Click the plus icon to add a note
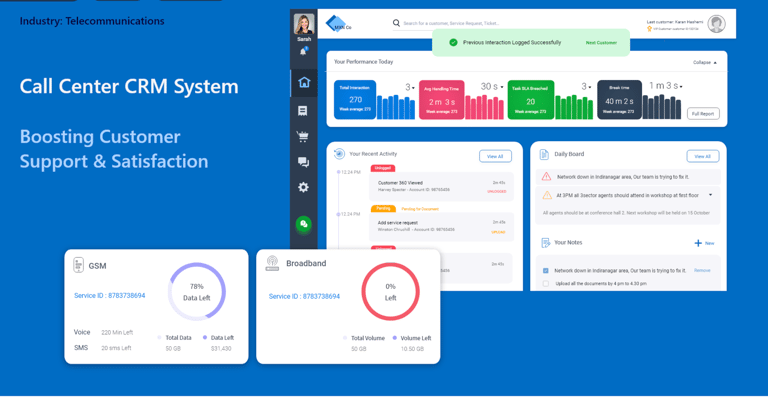Image resolution: width=768 pixels, height=397 pixels. click(698, 243)
